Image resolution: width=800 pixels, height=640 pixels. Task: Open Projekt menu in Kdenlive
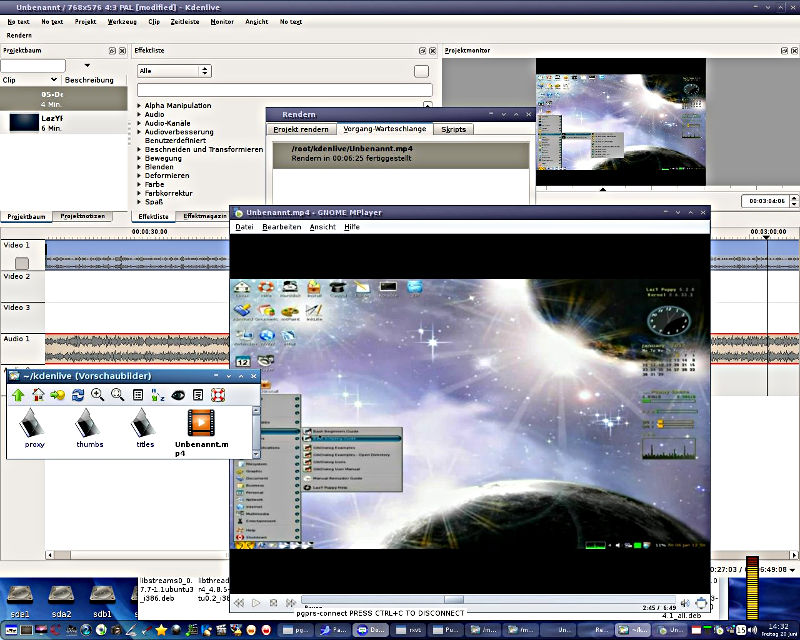click(x=85, y=22)
